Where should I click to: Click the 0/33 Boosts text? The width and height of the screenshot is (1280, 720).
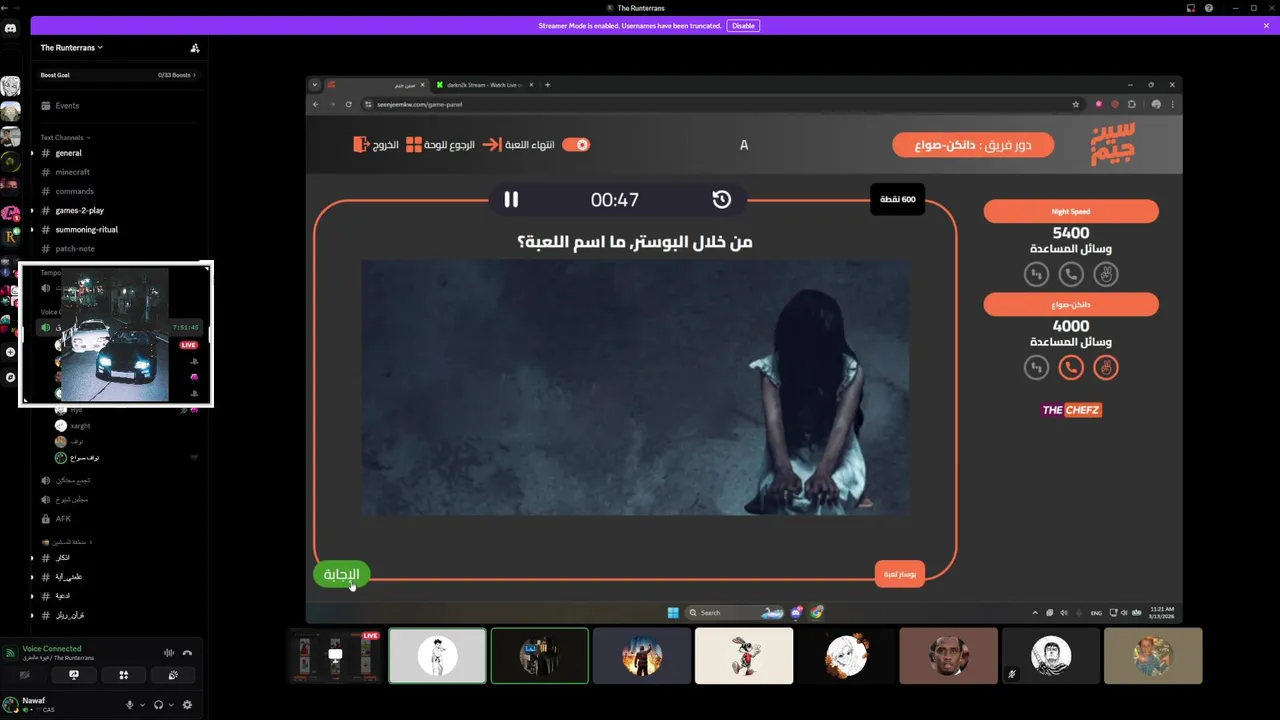tap(175, 75)
